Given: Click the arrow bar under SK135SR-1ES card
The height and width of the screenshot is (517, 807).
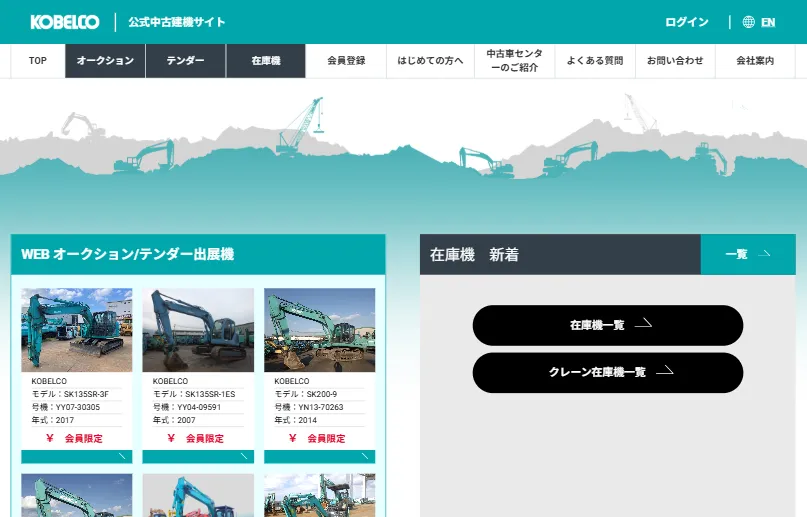Looking at the screenshot, I should [x=198, y=456].
